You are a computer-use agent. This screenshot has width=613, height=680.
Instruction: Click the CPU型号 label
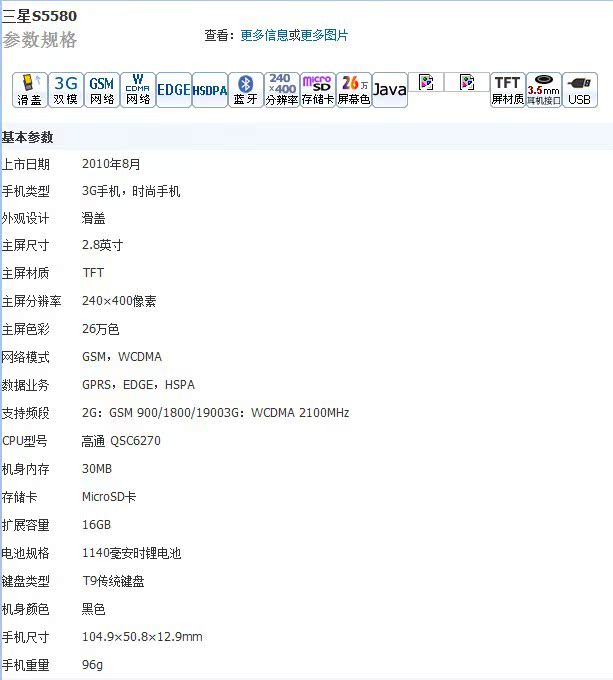tap(25, 441)
